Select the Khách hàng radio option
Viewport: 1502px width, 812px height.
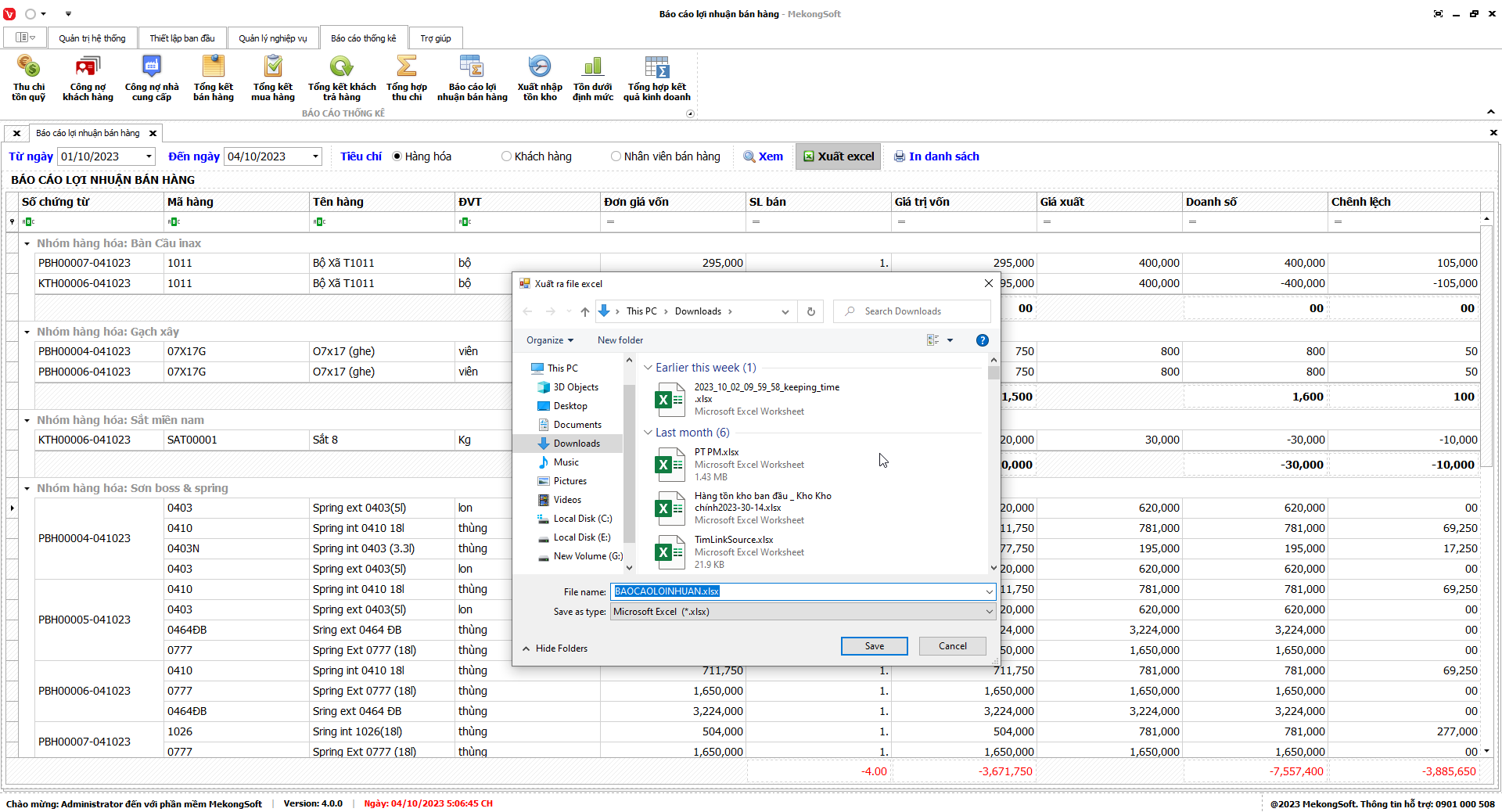[507, 156]
